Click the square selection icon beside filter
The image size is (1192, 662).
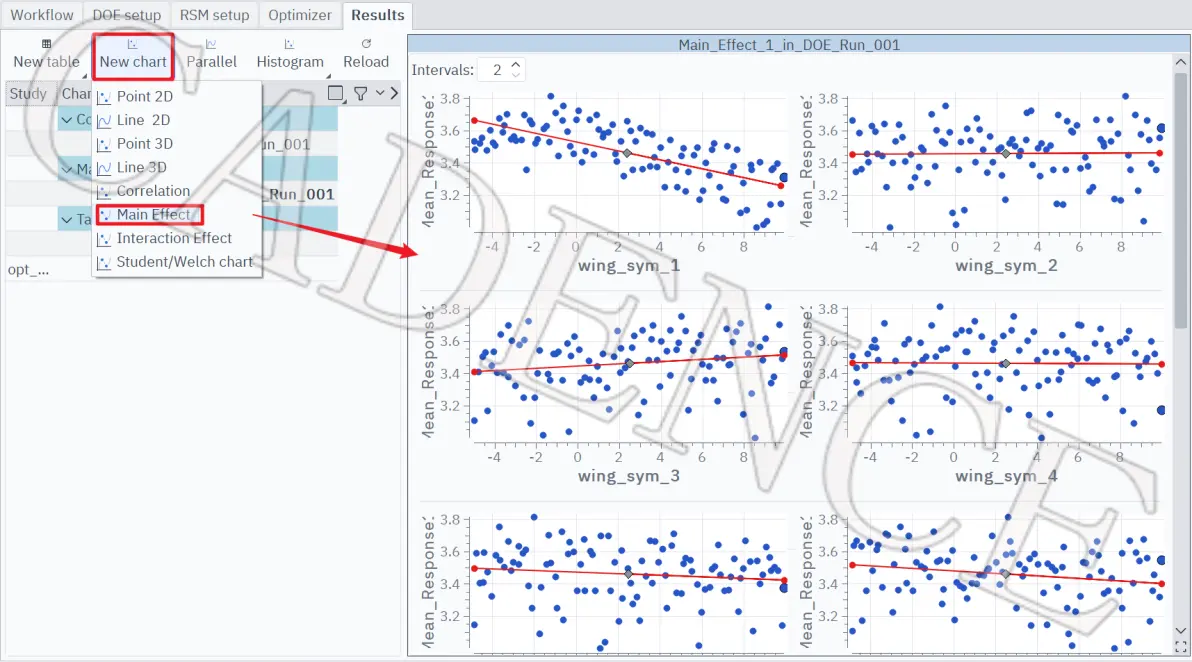coord(335,93)
